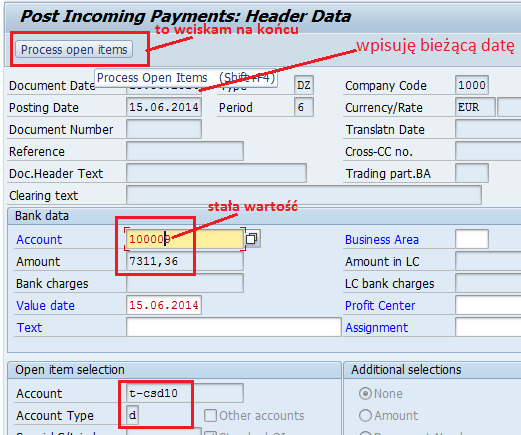Click the bank data Text field
Image resolution: width=521 pixels, height=435 pixels.
234,327
